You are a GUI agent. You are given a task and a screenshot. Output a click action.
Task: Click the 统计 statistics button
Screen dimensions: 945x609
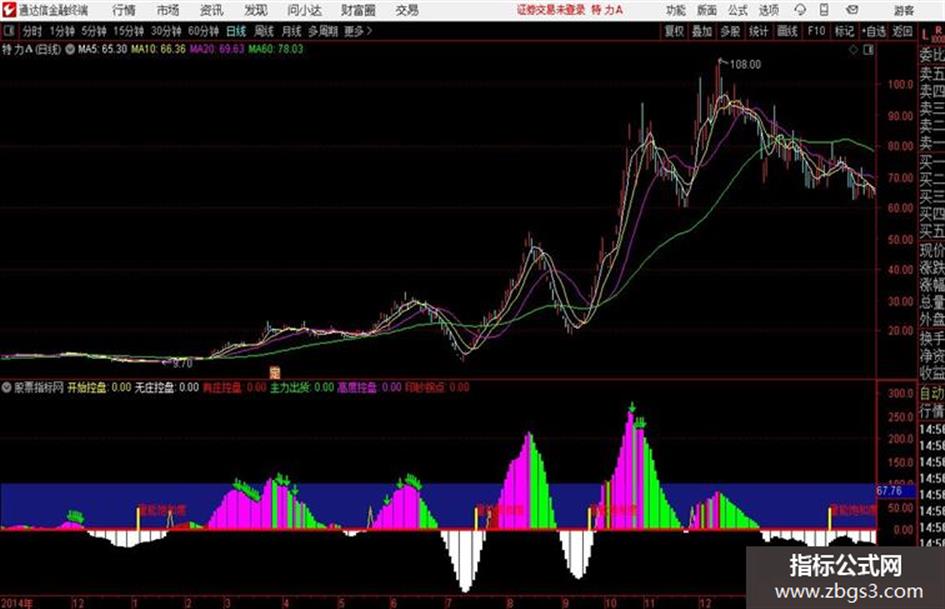(758, 31)
